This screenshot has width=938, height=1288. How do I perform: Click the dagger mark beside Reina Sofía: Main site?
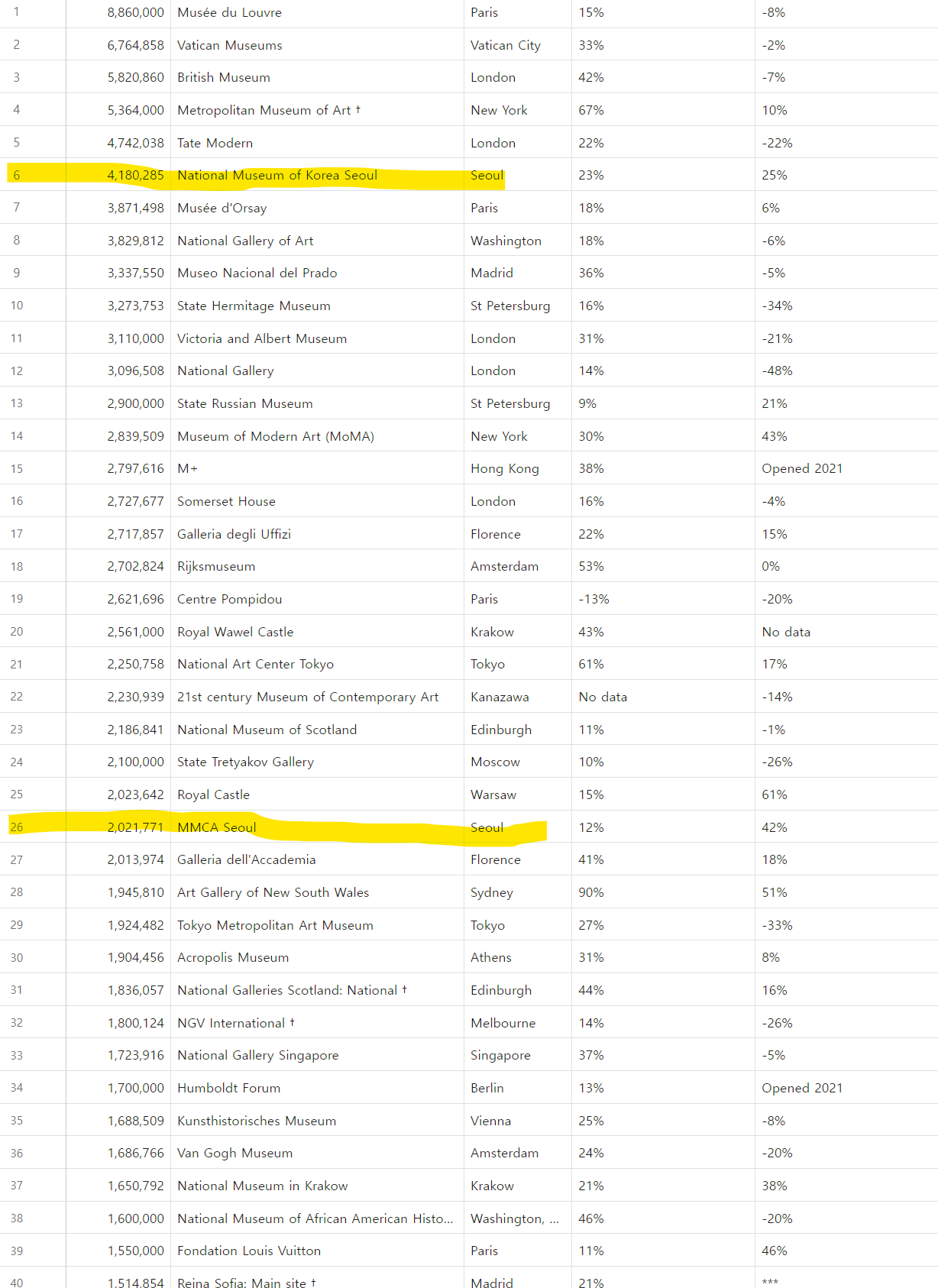pos(313,1282)
